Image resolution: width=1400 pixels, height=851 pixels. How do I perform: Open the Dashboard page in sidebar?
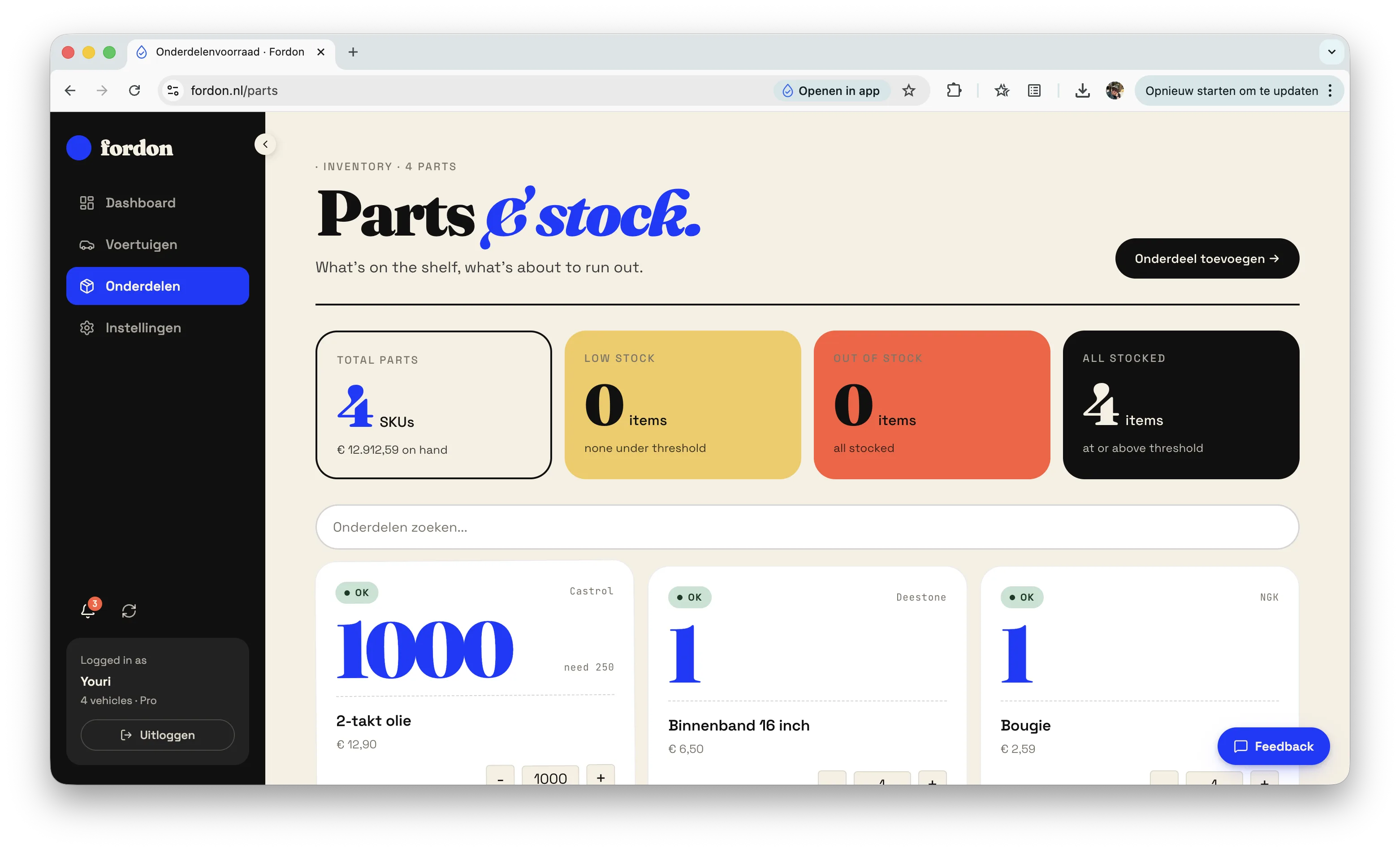tap(157, 203)
